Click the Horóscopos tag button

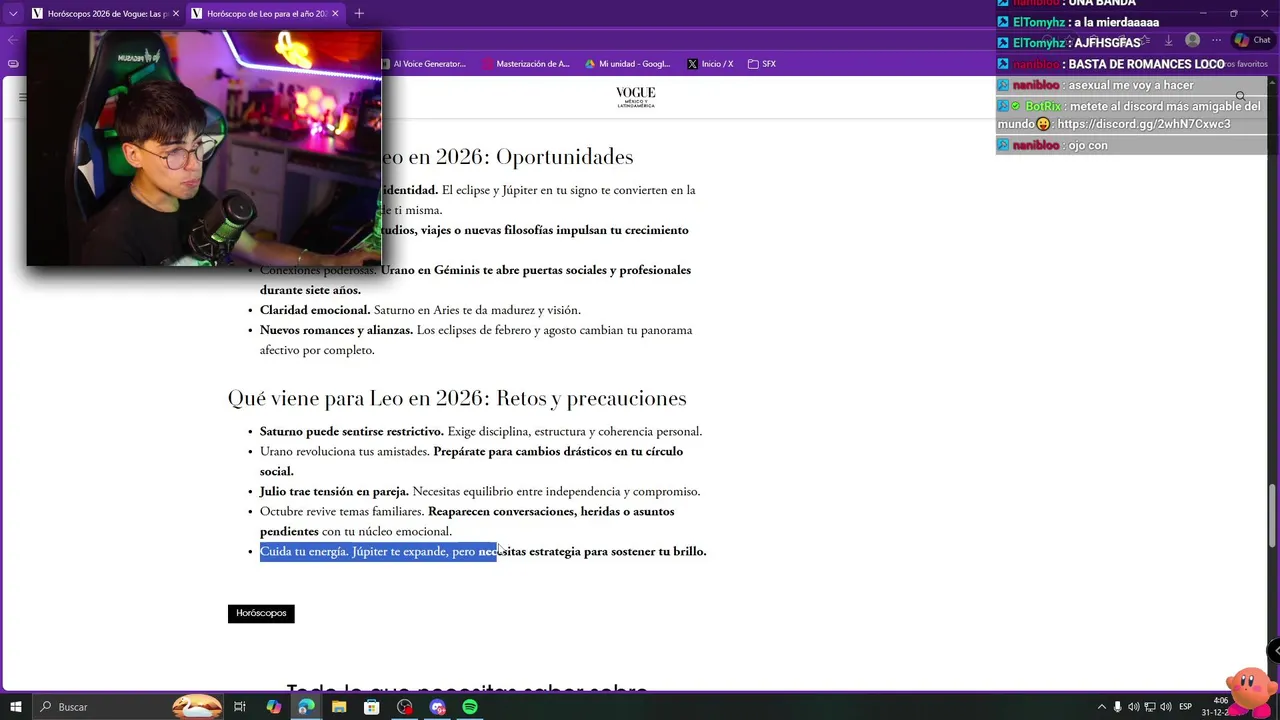(x=261, y=613)
